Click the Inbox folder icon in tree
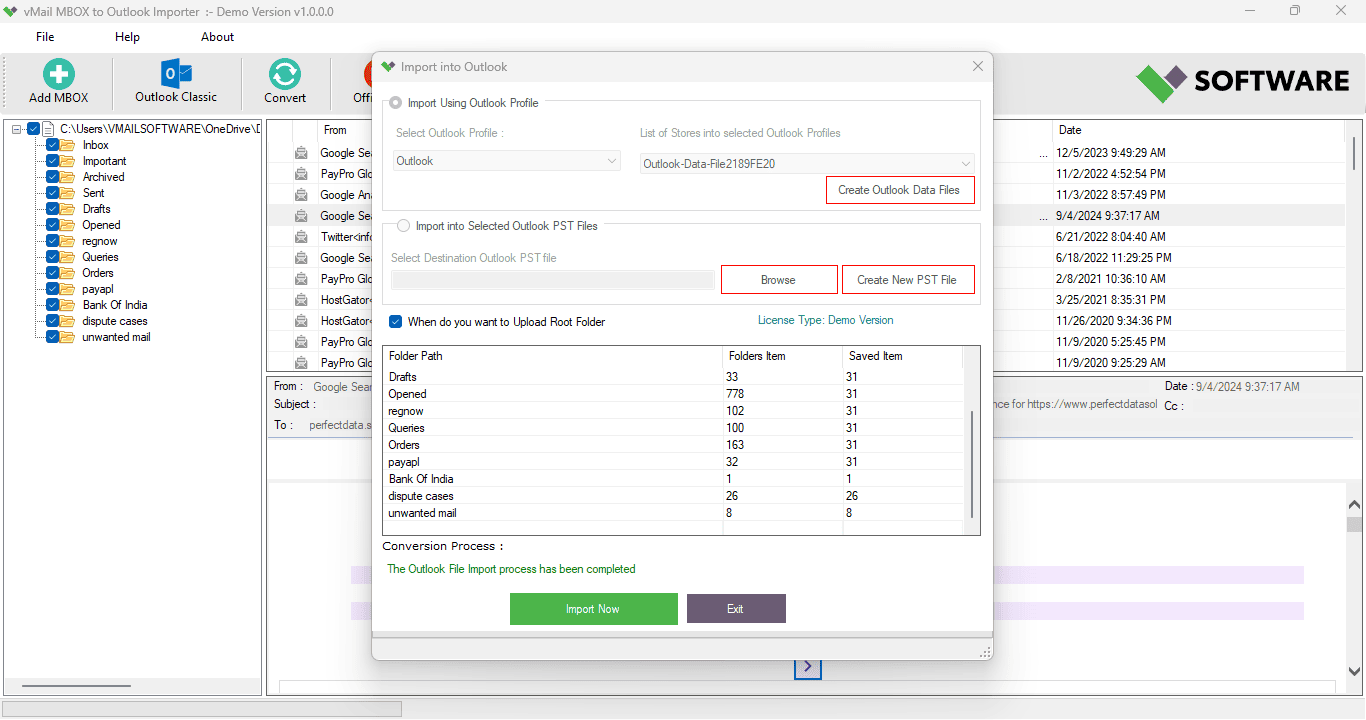Viewport: 1366px width, 720px height. click(68, 145)
